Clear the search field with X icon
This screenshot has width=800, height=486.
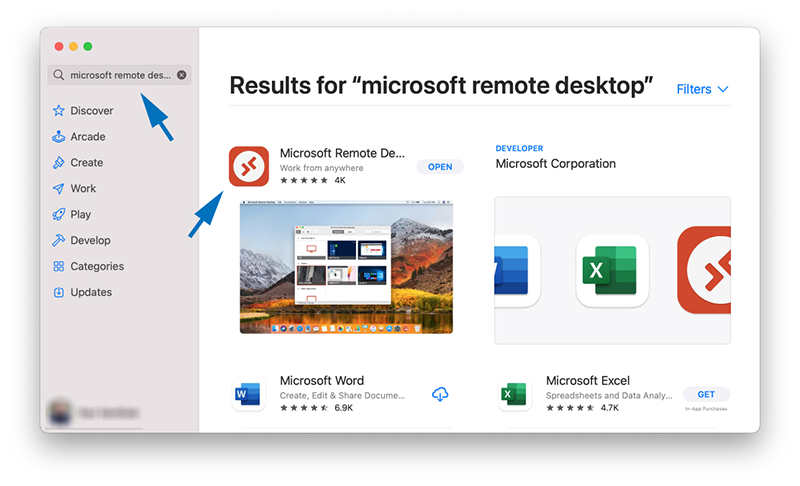[x=181, y=75]
